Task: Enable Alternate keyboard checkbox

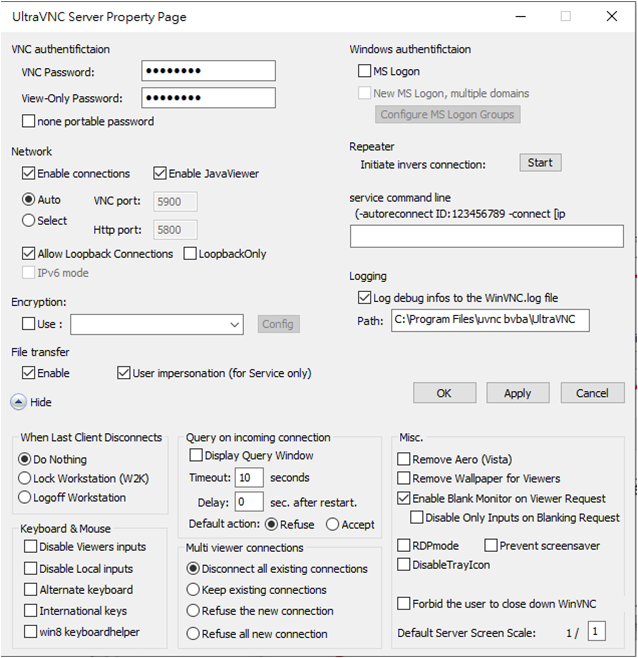Action: tap(30, 589)
